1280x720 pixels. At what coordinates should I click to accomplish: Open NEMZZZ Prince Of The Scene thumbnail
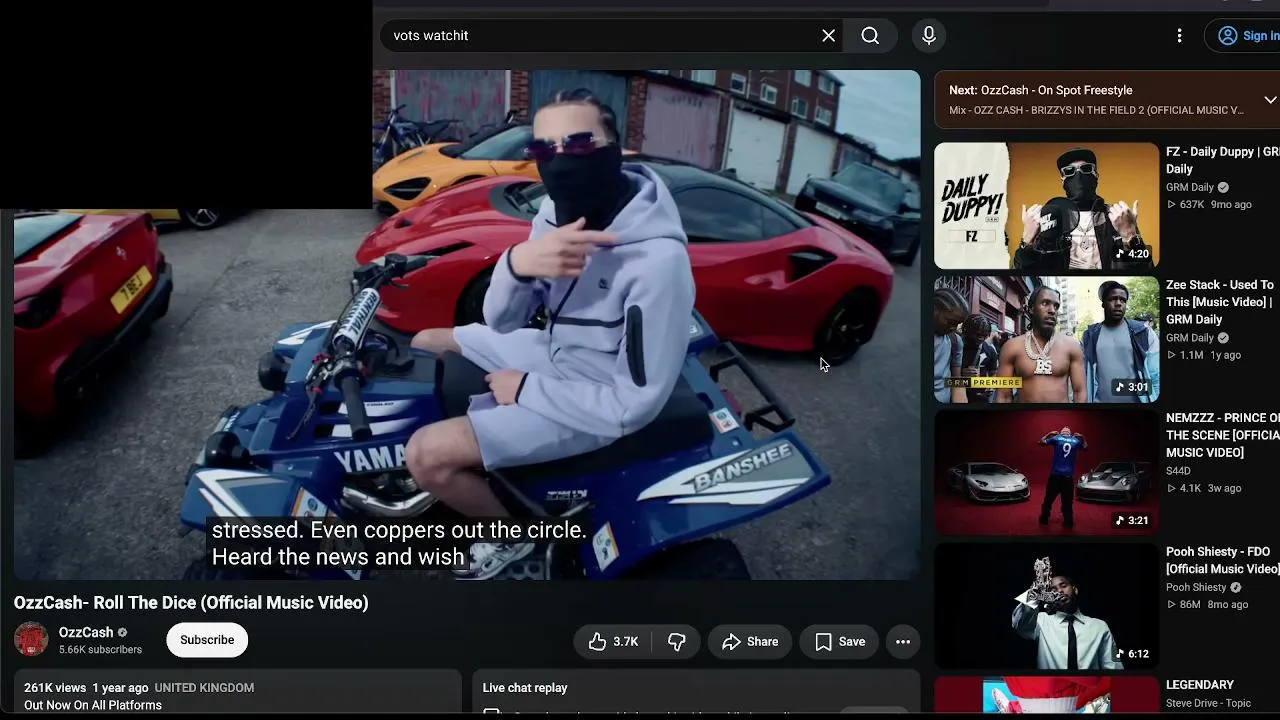[1046, 473]
